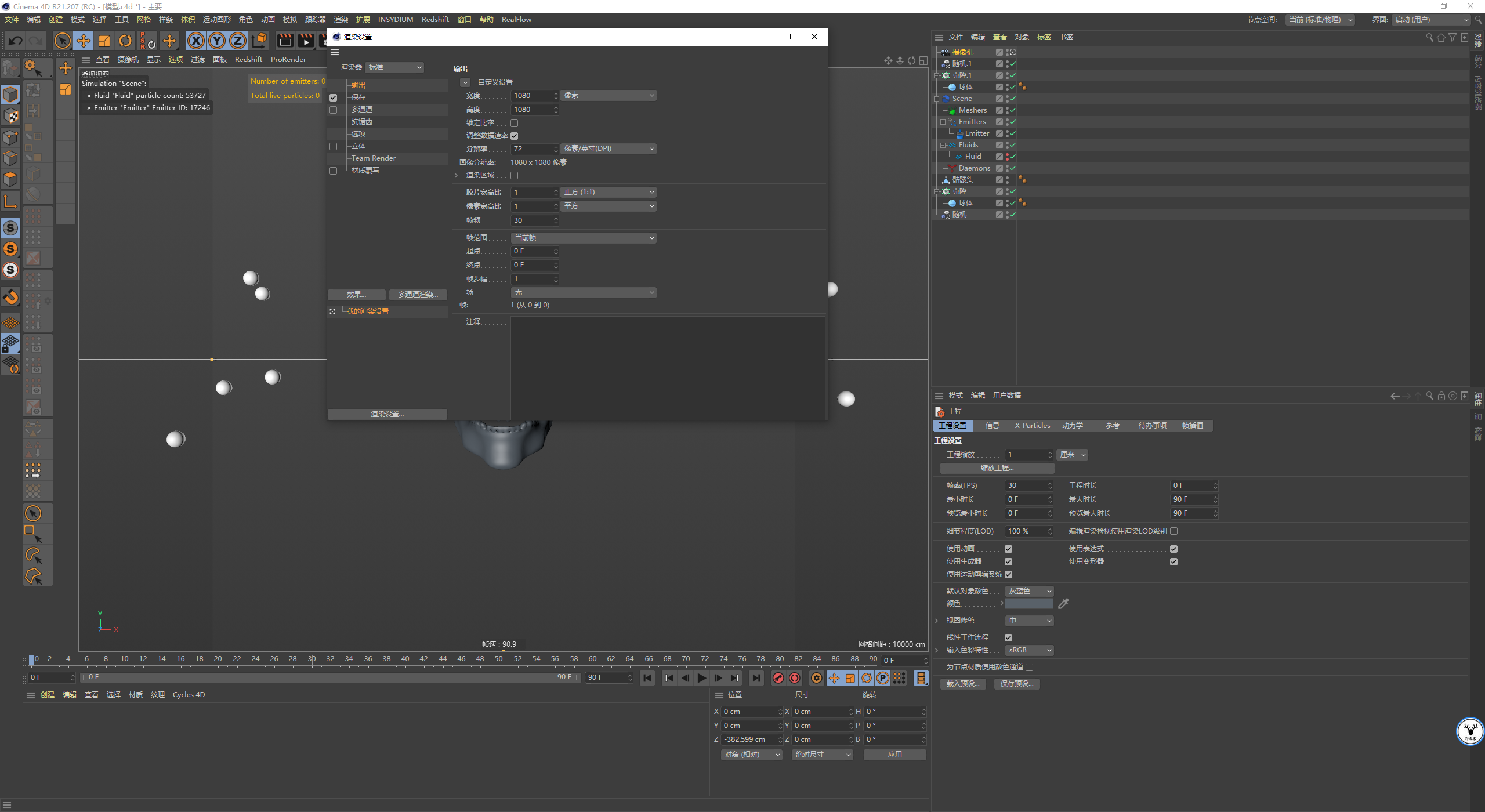Toggle 线性工作流程 checkbox
Screen dimensions: 1485x812
pyautogui.click(x=1008, y=638)
